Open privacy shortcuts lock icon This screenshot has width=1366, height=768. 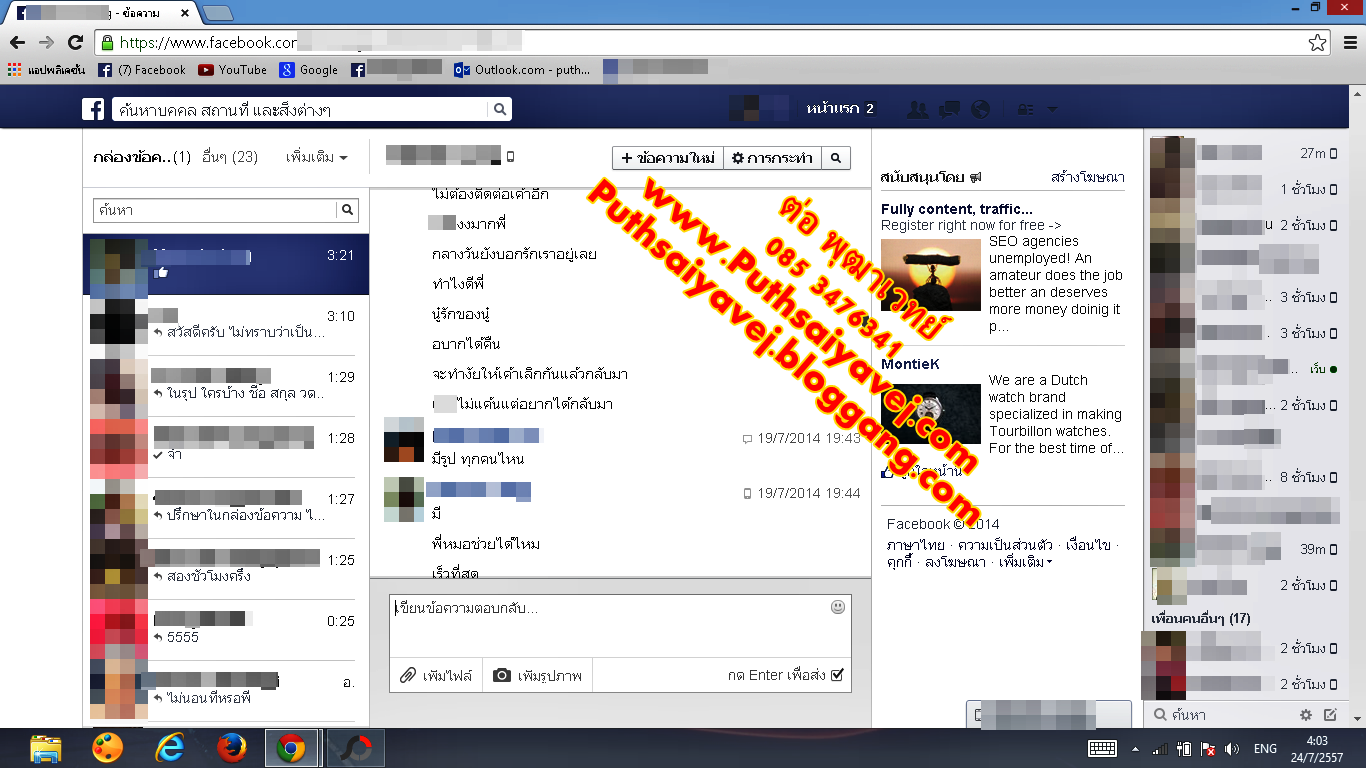tap(1025, 109)
